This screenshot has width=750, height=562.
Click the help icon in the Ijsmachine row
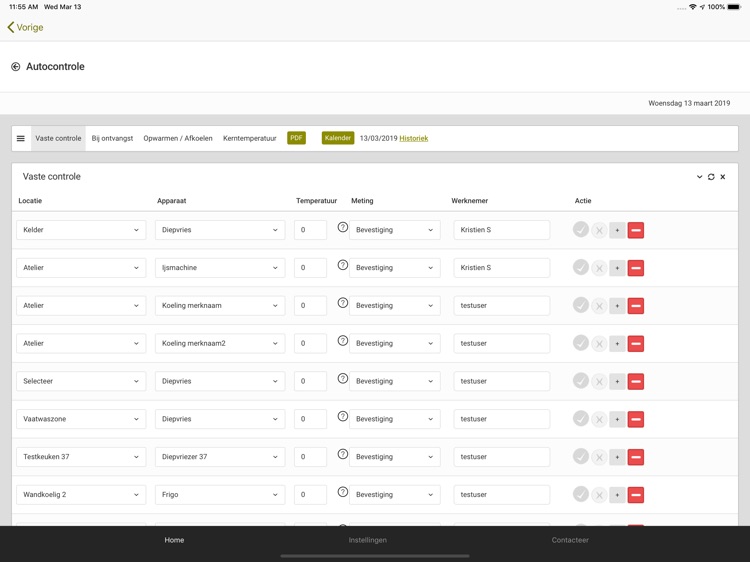pyautogui.click(x=342, y=265)
